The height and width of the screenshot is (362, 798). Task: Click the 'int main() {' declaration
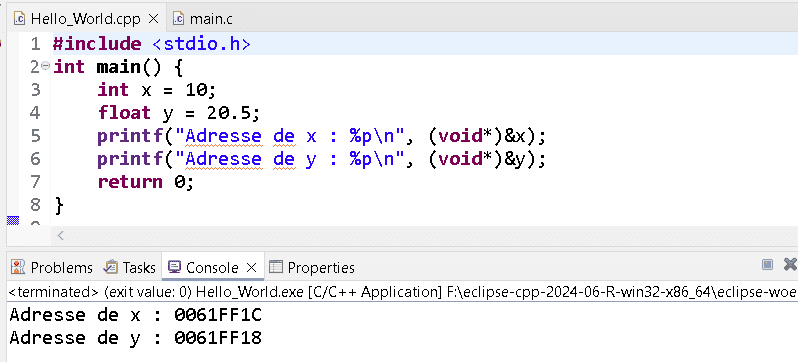pos(118,67)
